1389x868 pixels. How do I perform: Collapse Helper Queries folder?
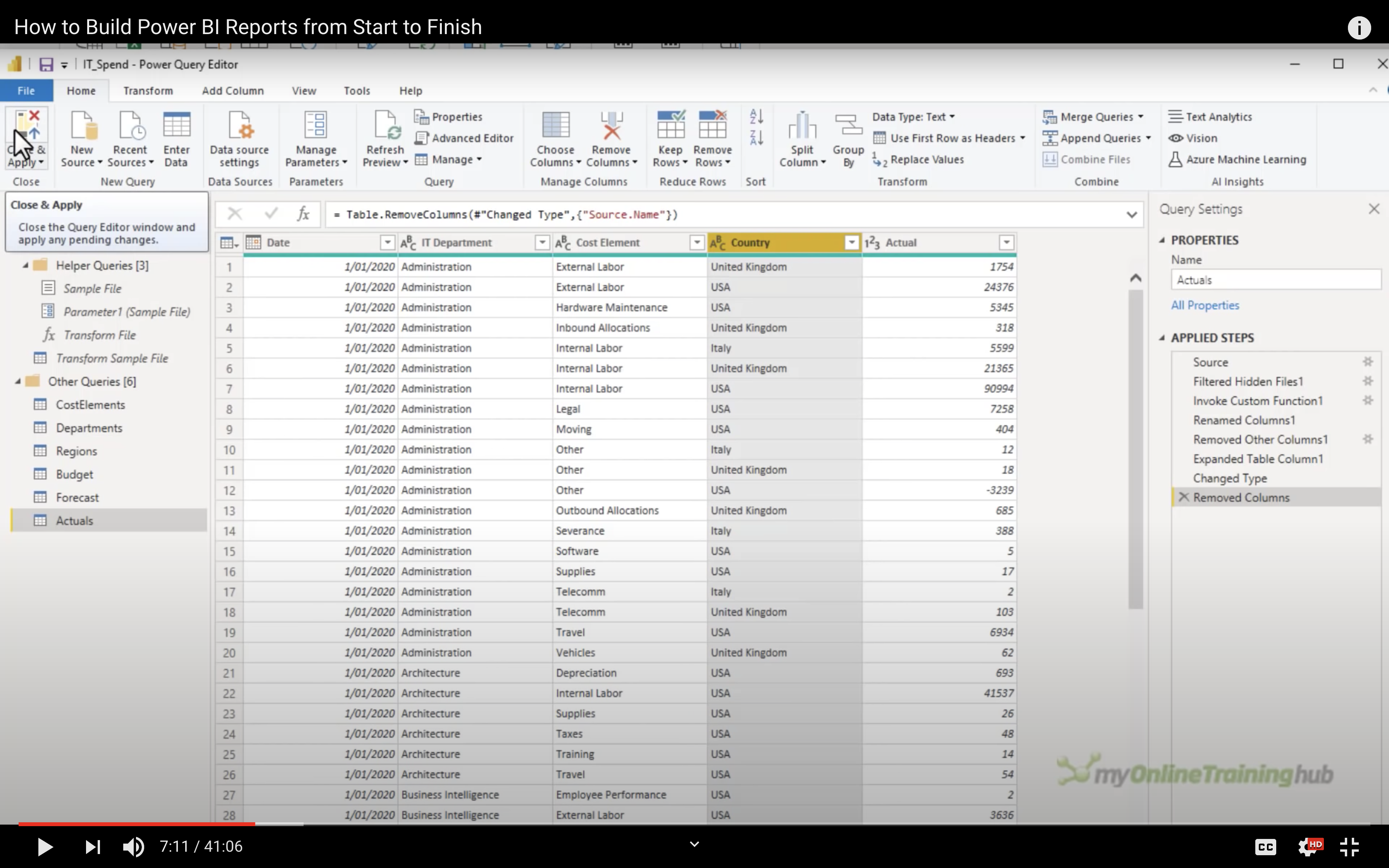coord(26,266)
